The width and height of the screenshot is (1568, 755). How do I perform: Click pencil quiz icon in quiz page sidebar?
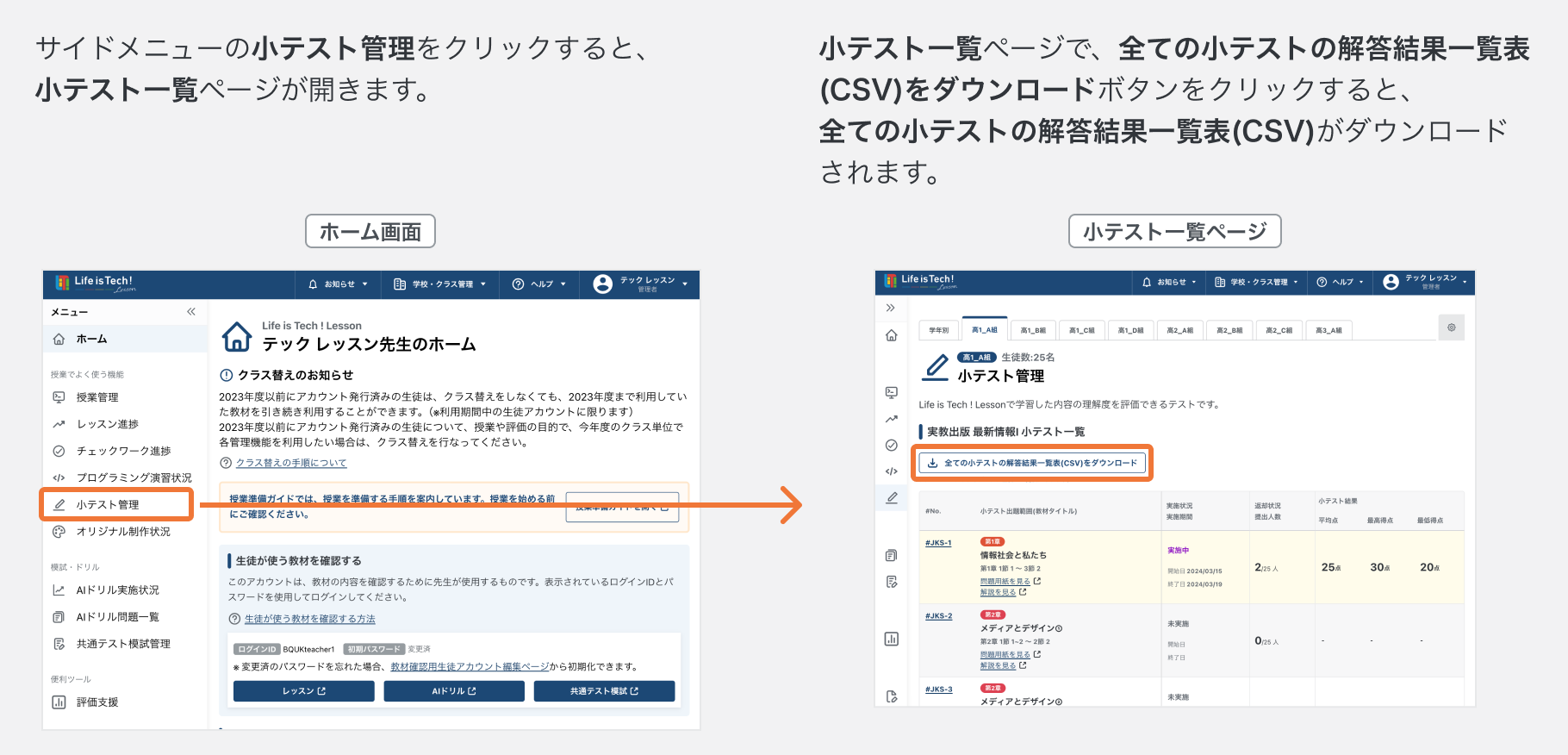[892, 498]
